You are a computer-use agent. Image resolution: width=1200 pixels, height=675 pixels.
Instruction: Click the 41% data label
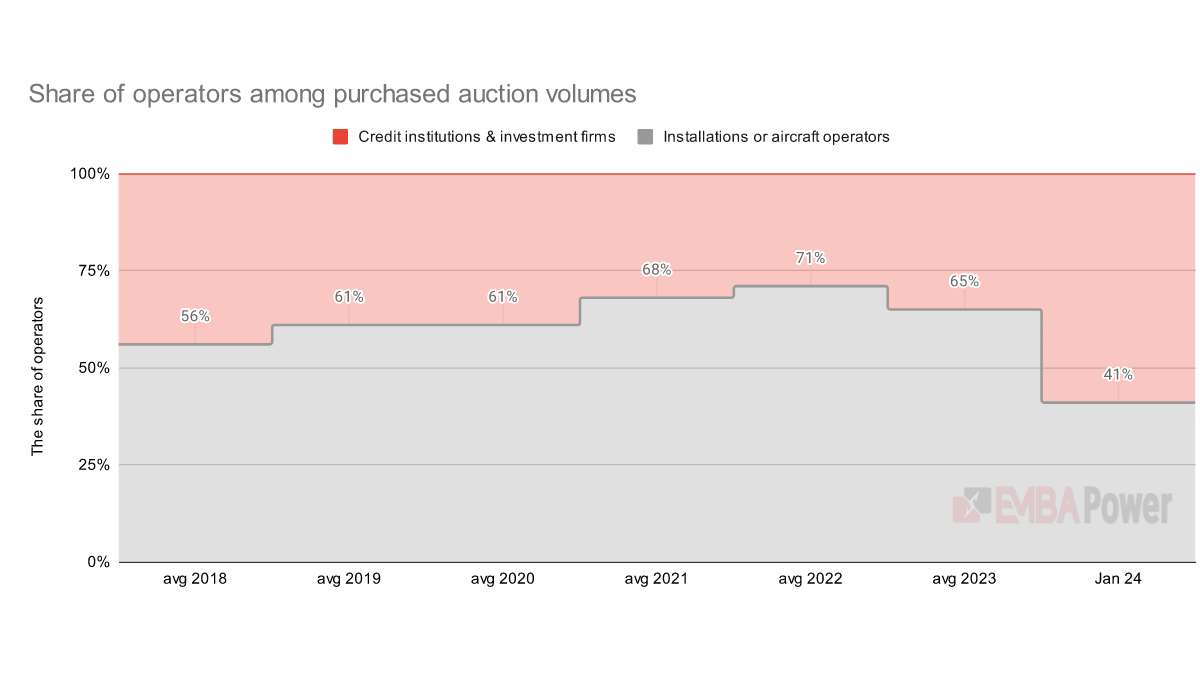(x=1118, y=375)
